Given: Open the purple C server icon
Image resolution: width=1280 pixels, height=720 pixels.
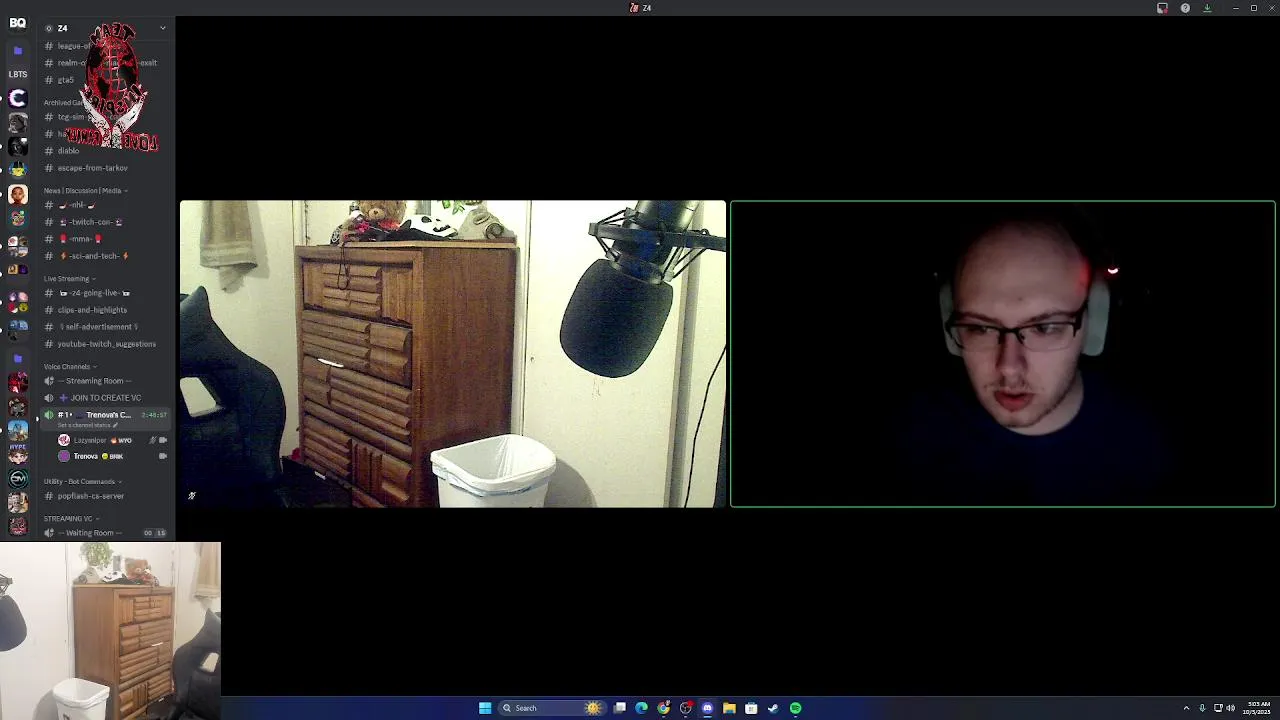Looking at the screenshot, I should (17, 98).
